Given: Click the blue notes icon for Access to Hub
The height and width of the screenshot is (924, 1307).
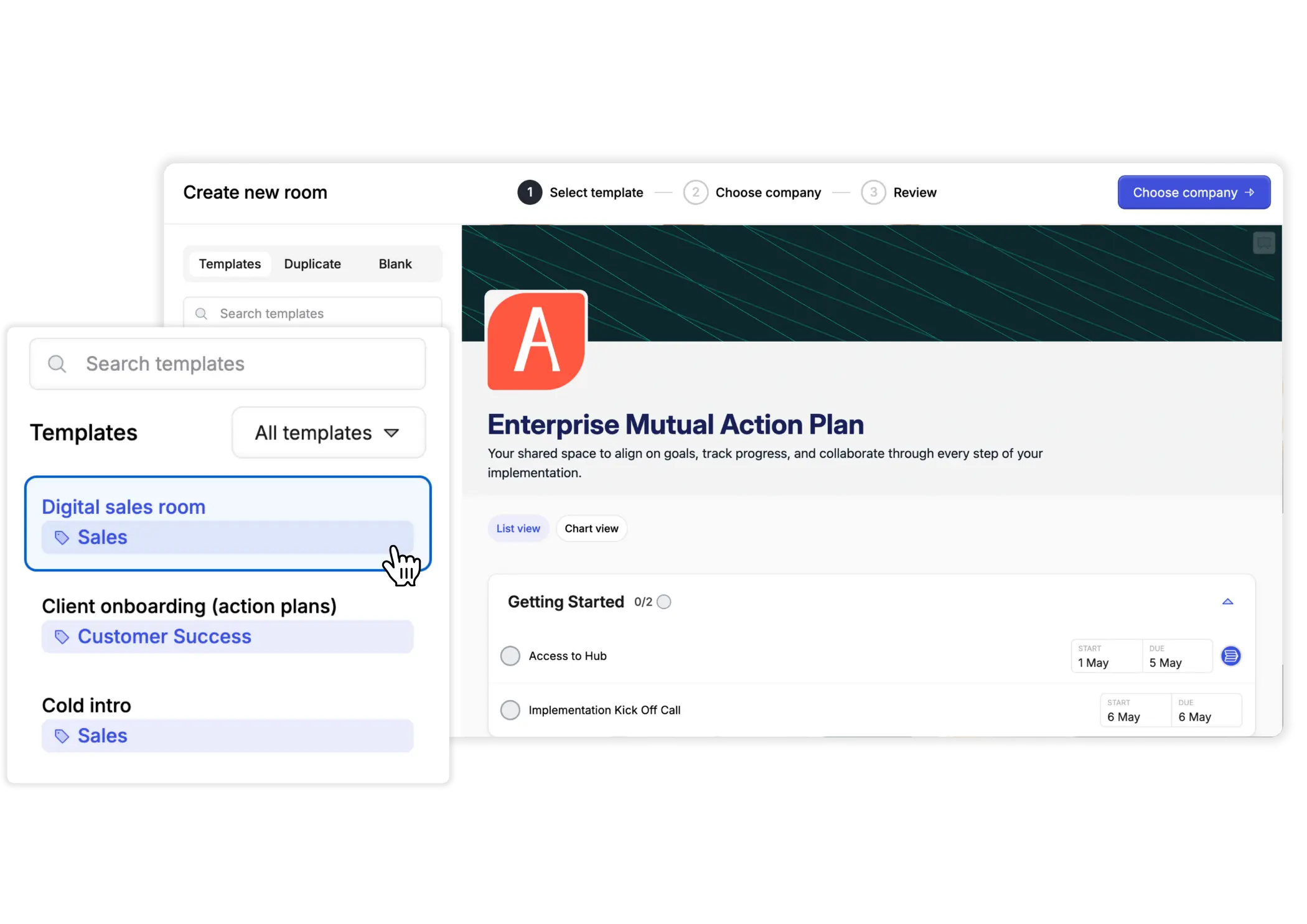Looking at the screenshot, I should 1230,656.
